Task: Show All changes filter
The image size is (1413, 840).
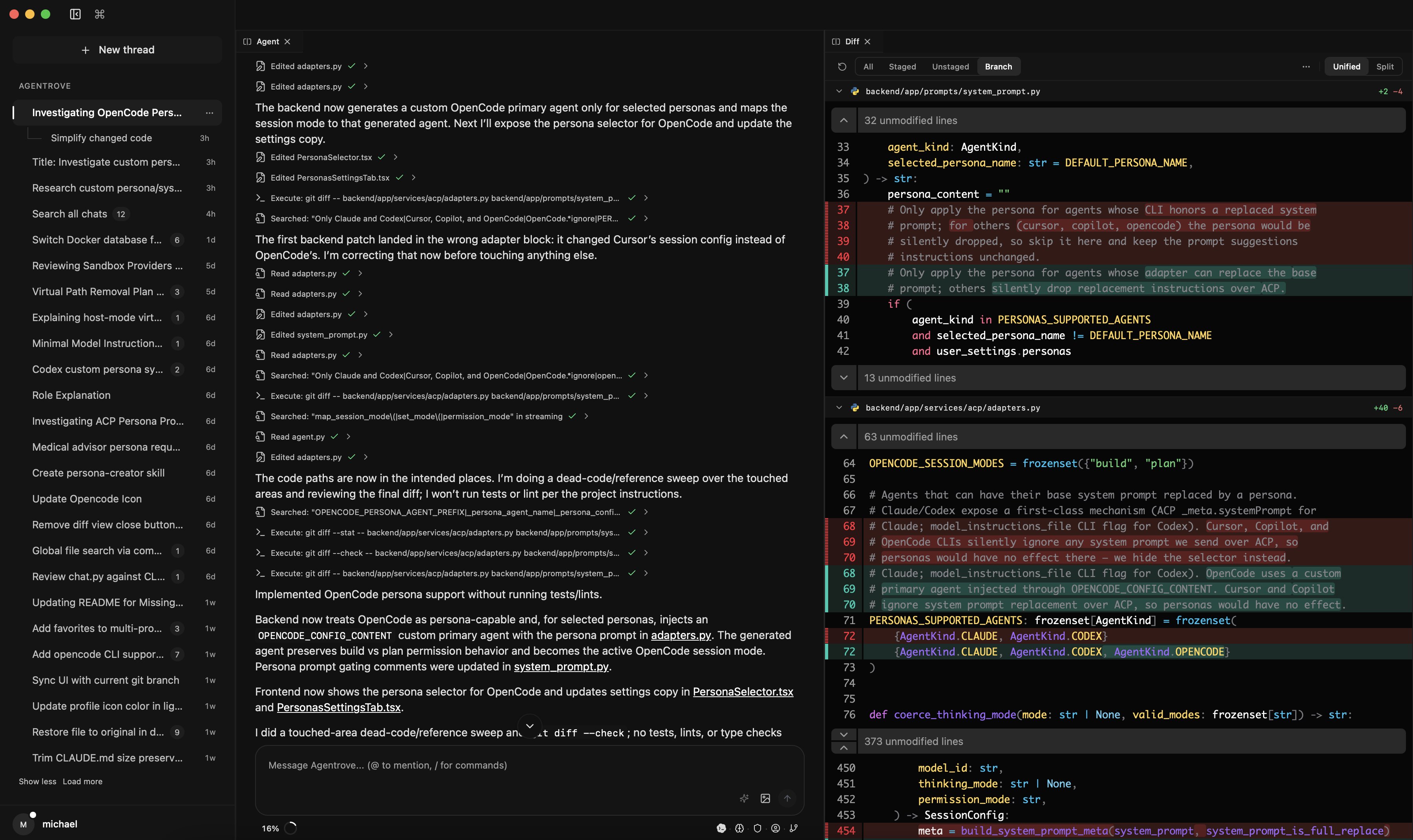Action: [868, 67]
